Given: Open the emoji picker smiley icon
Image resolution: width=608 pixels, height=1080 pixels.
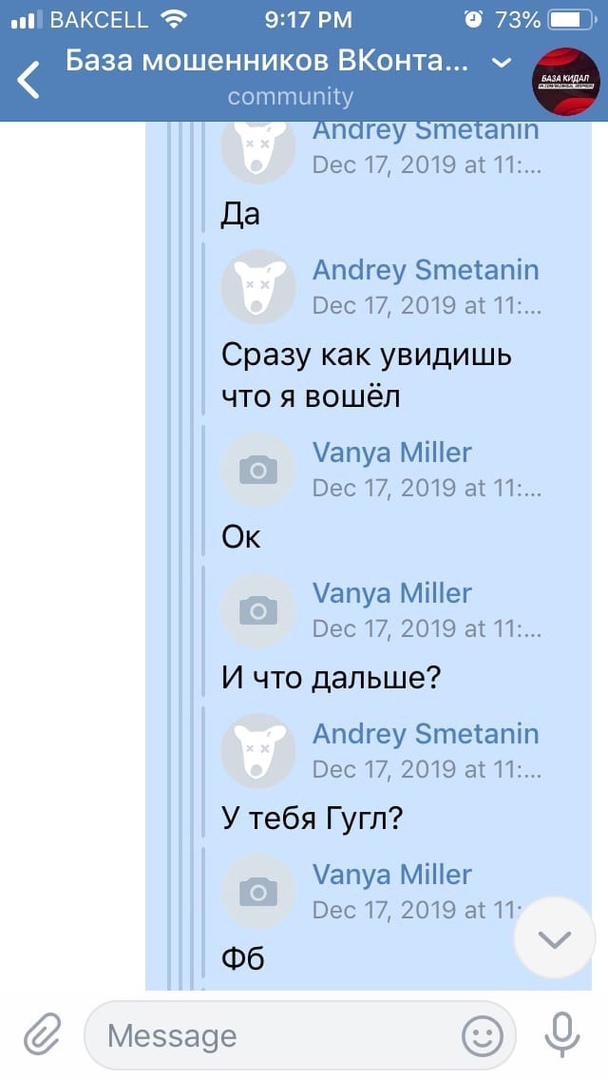Looking at the screenshot, I should [x=483, y=1036].
